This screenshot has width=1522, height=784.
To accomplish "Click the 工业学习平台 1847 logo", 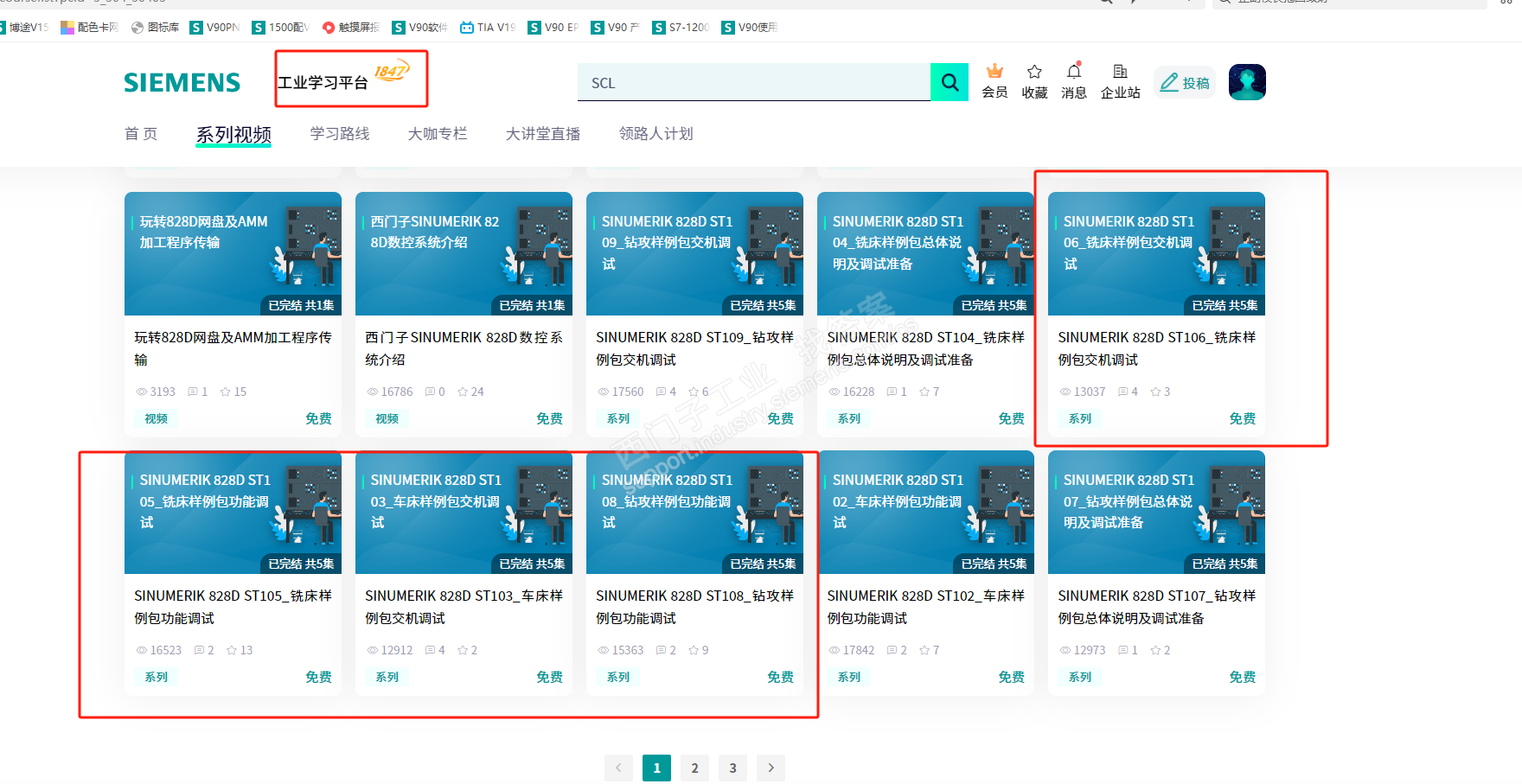I will click(x=344, y=77).
